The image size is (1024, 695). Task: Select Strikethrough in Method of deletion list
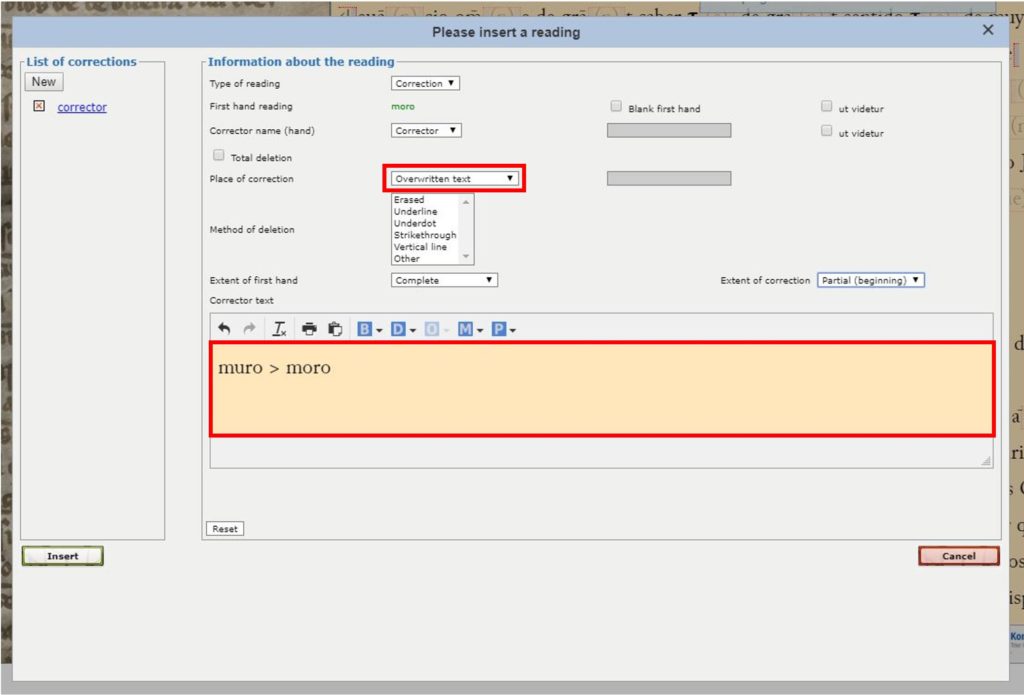pos(424,235)
